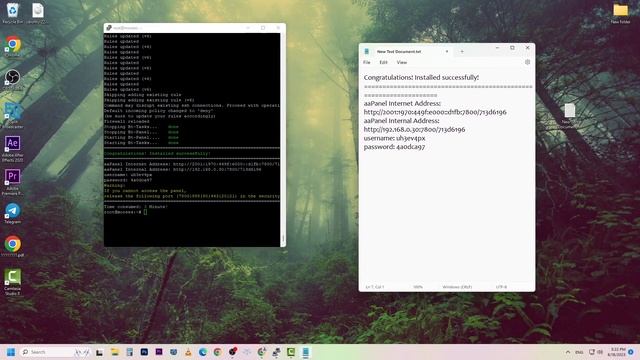Open the Camtasia Studio desktop shortcut

coord(13,282)
